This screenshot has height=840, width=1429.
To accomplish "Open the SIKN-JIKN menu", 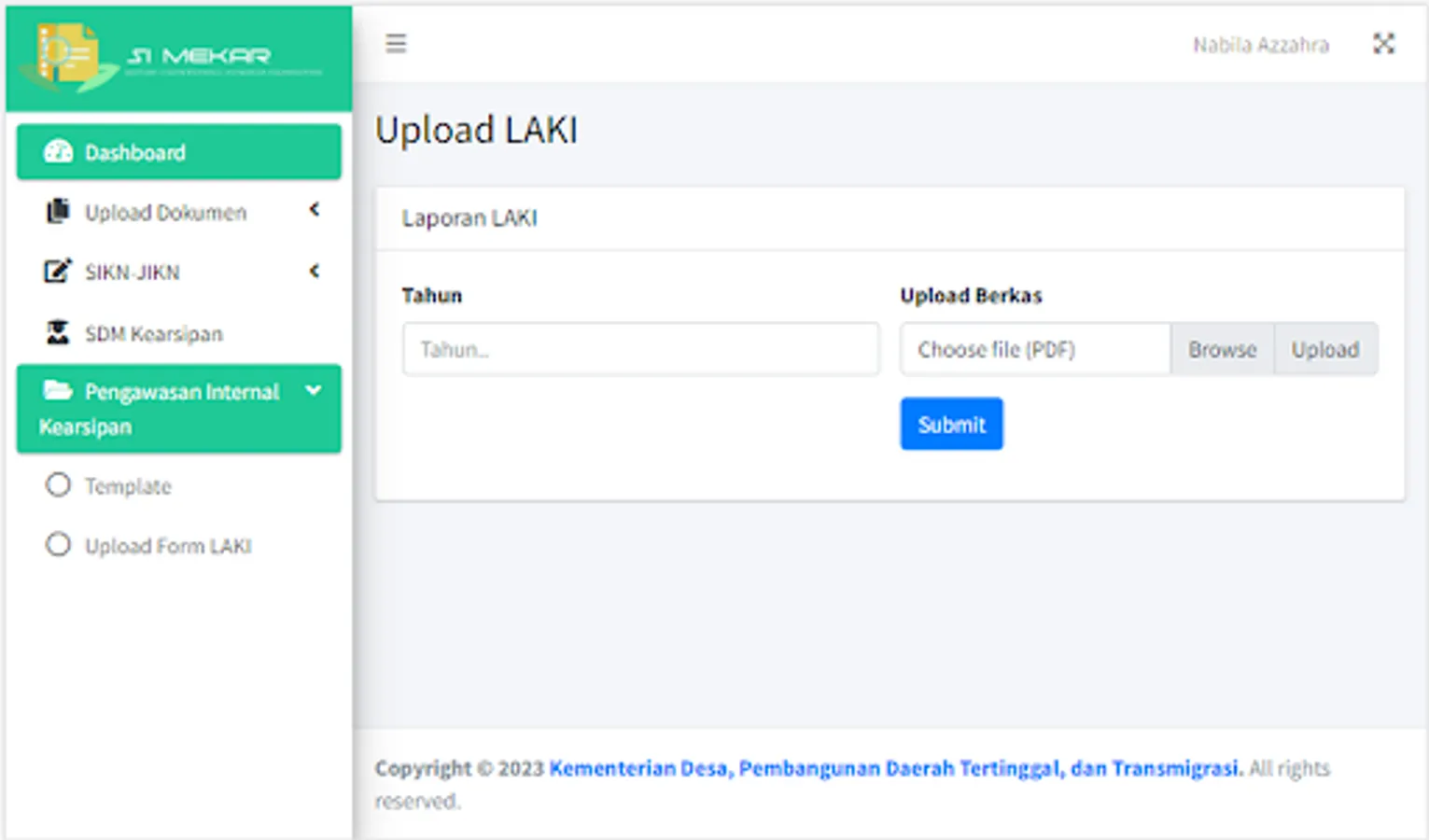I will tap(179, 272).
